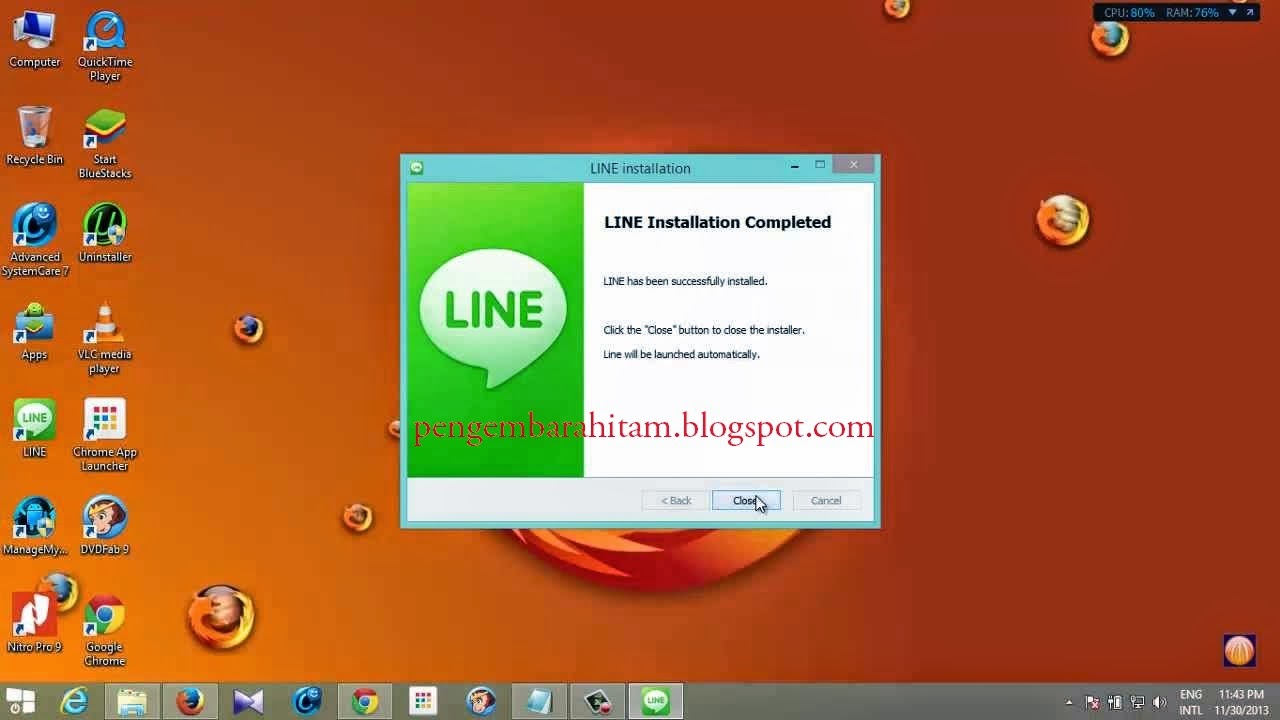Image resolution: width=1280 pixels, height=720 pixels.
Task: Launch VLC media player shortcut
Action: (x=105, y=339)
